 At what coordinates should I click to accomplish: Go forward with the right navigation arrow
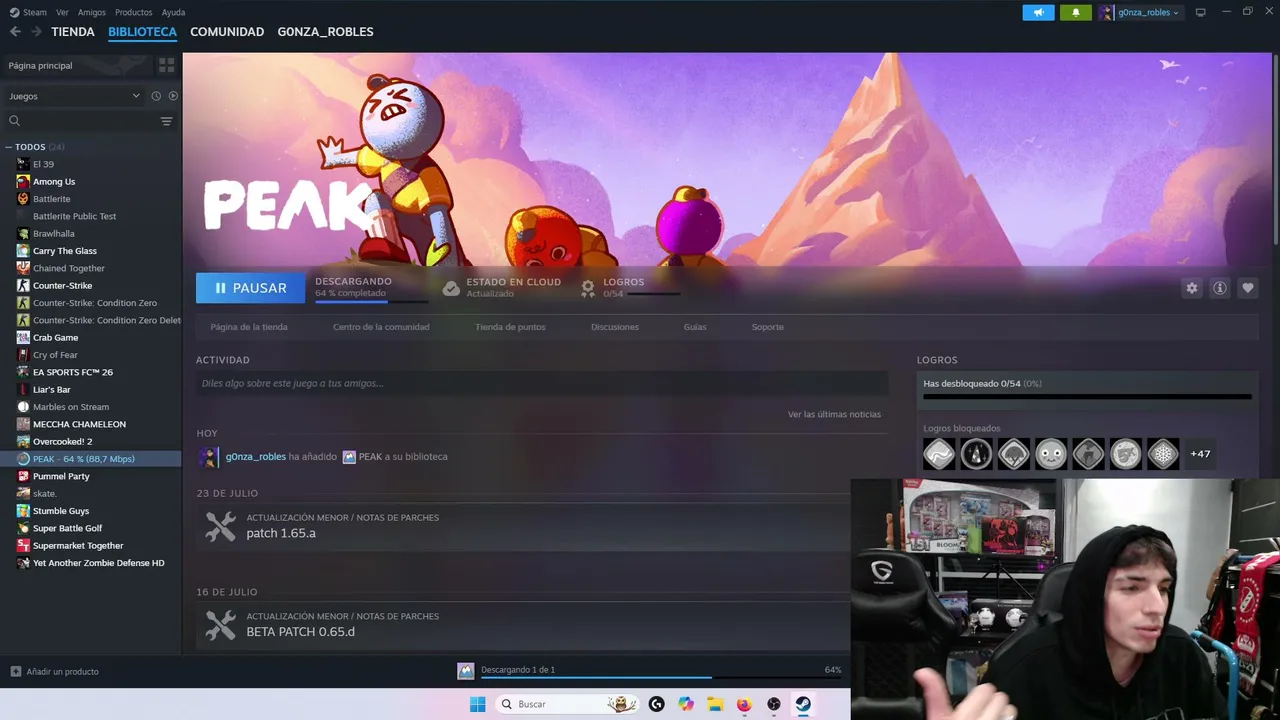pyautogui.click(x=36, y=32)
